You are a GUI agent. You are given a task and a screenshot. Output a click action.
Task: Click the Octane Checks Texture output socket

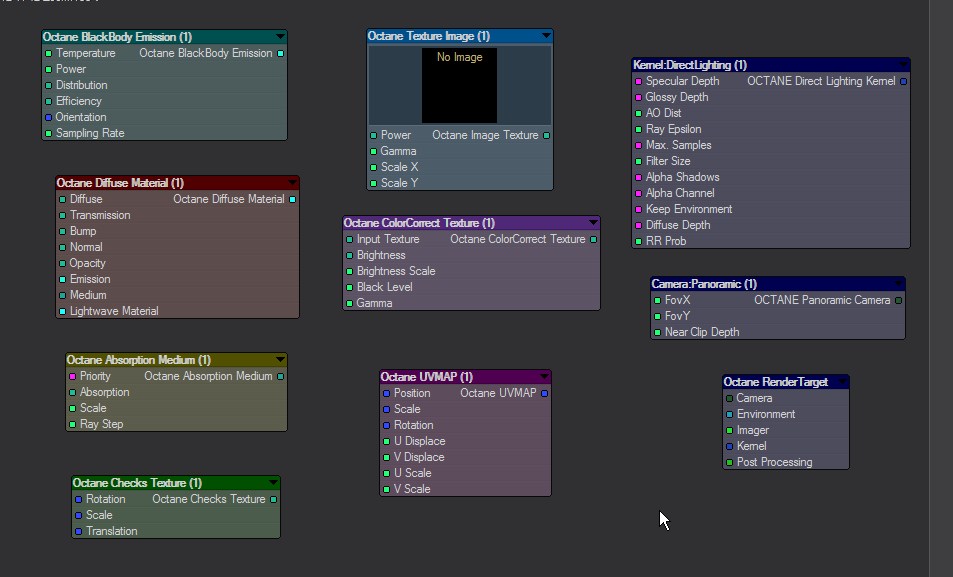click(x=274, y=499)
